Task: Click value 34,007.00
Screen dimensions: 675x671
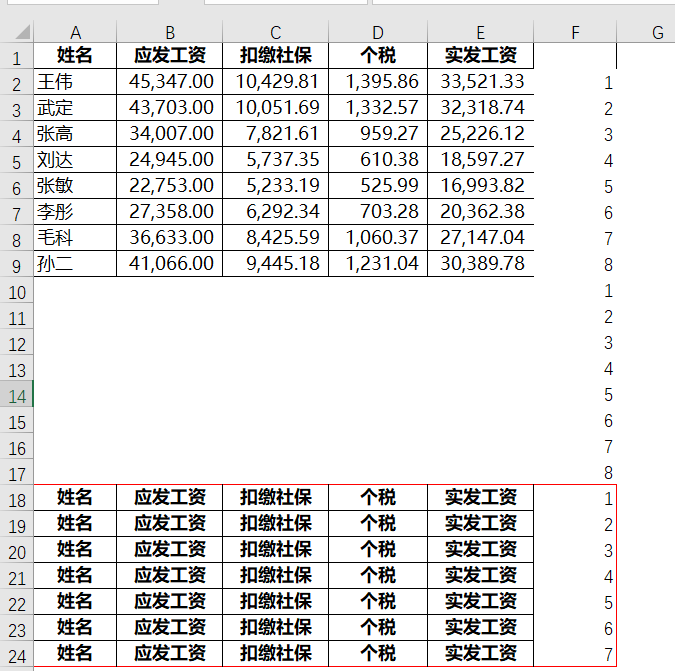Action: tap(170, 134)
